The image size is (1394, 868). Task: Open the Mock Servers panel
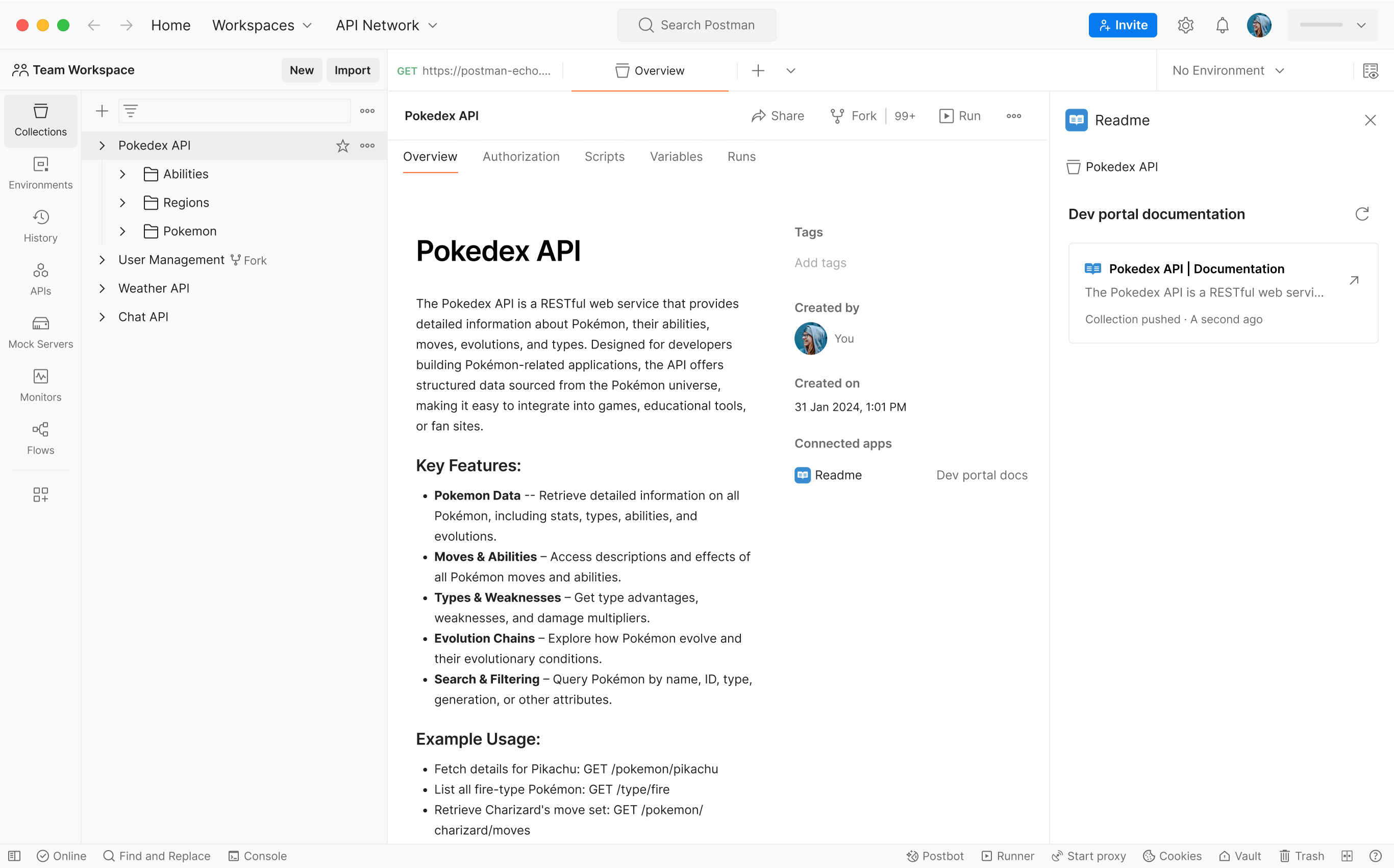(40, 331)
